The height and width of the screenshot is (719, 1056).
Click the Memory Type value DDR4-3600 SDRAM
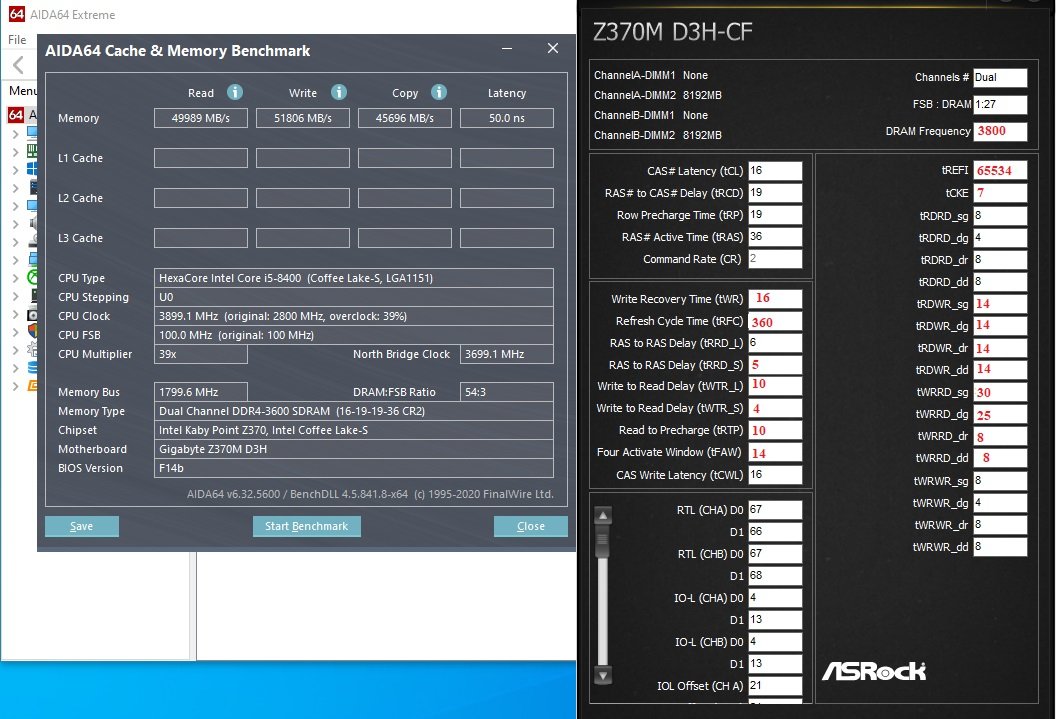click(354, 411)
